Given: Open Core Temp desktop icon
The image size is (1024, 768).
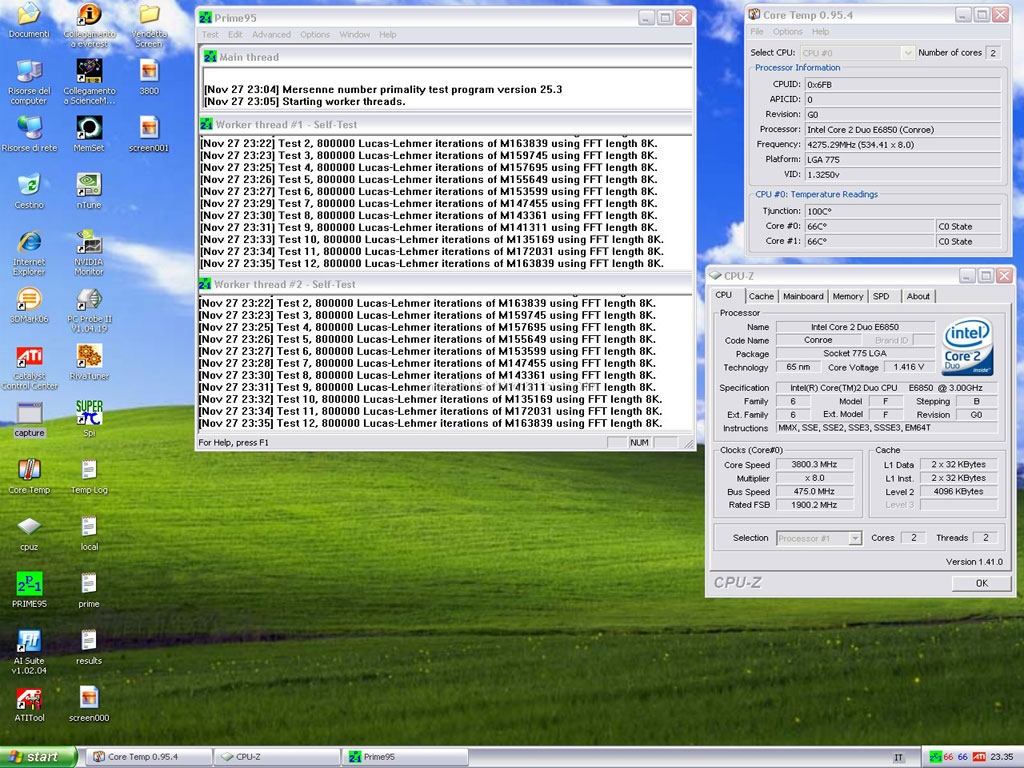Looking at the screenshot, I should (29, 476).
